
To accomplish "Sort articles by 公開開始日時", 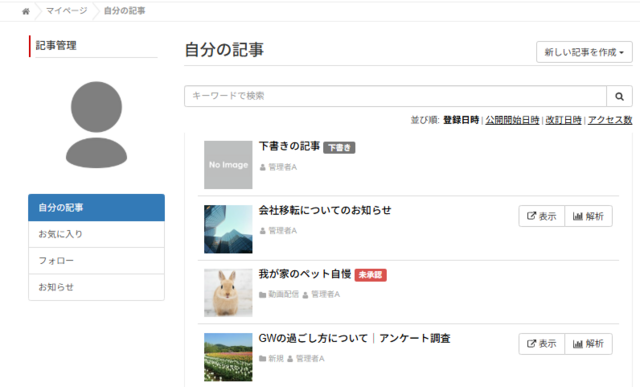I will [512, 120].
